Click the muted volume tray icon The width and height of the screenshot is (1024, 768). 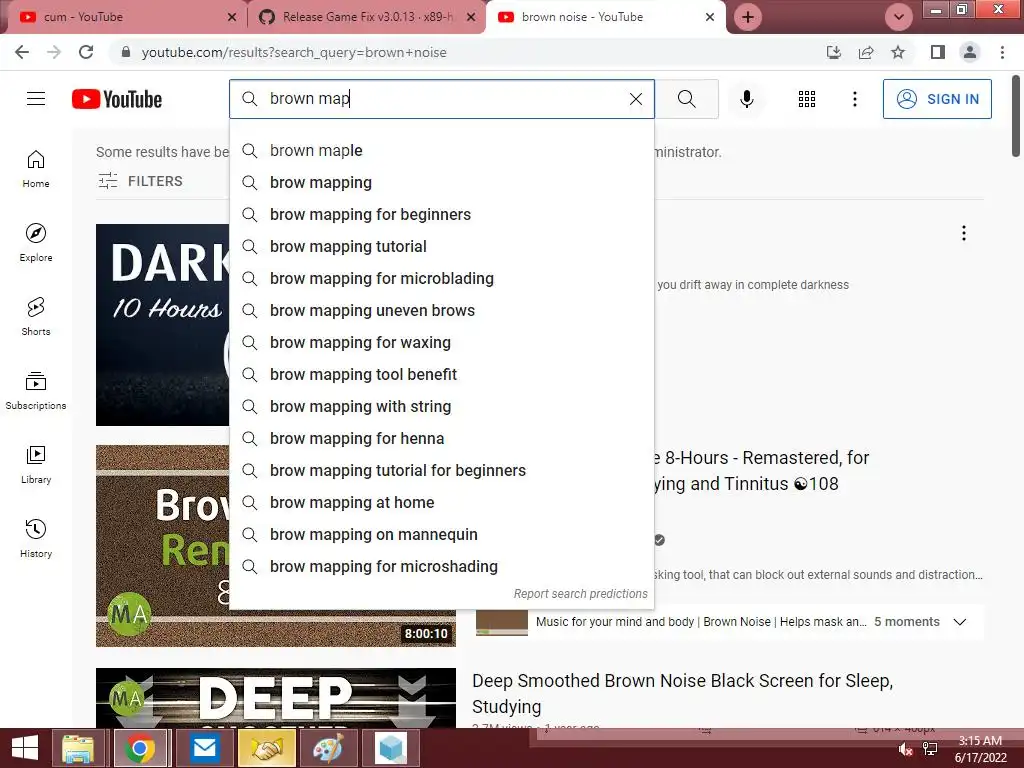point(905,749)
